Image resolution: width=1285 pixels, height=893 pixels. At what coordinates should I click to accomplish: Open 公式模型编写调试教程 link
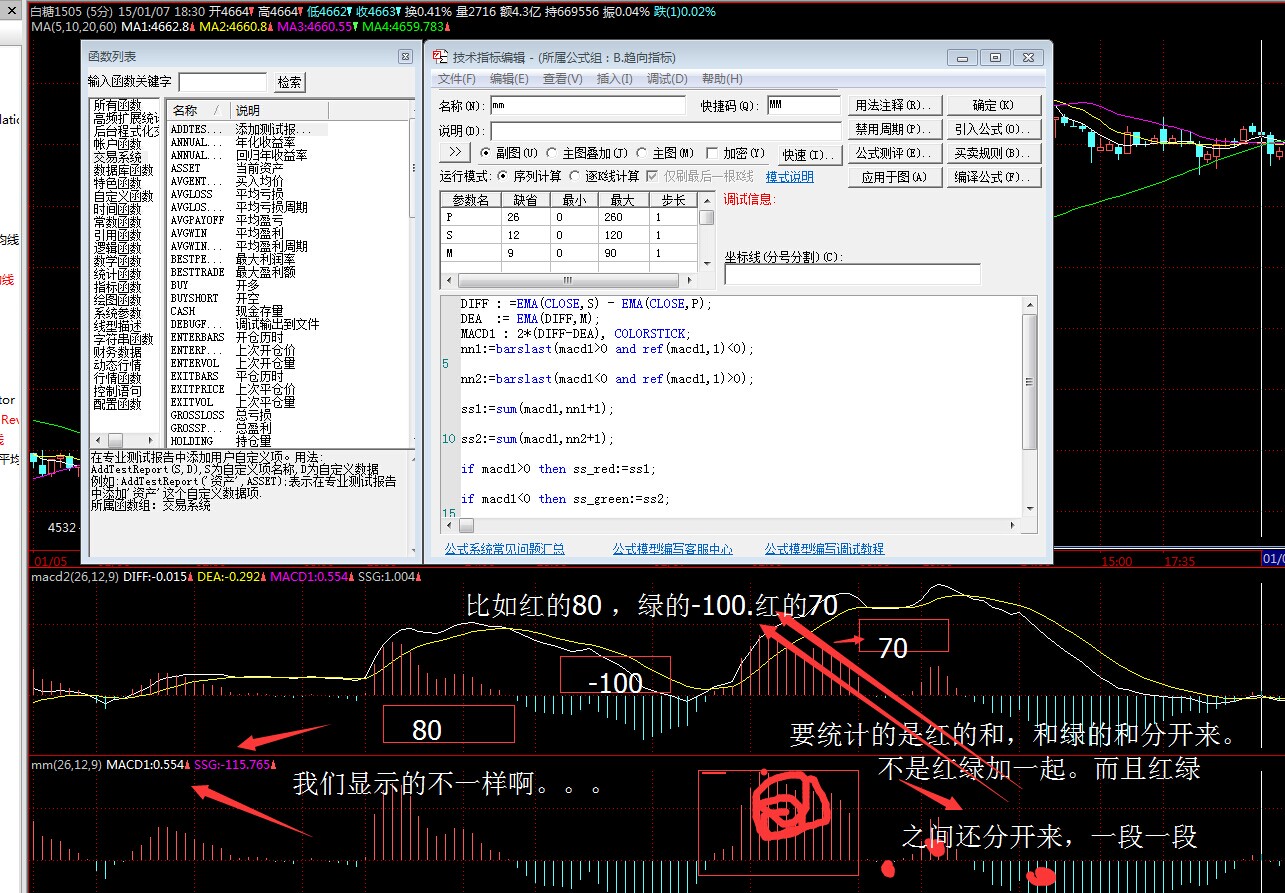[x=824, y=548]
